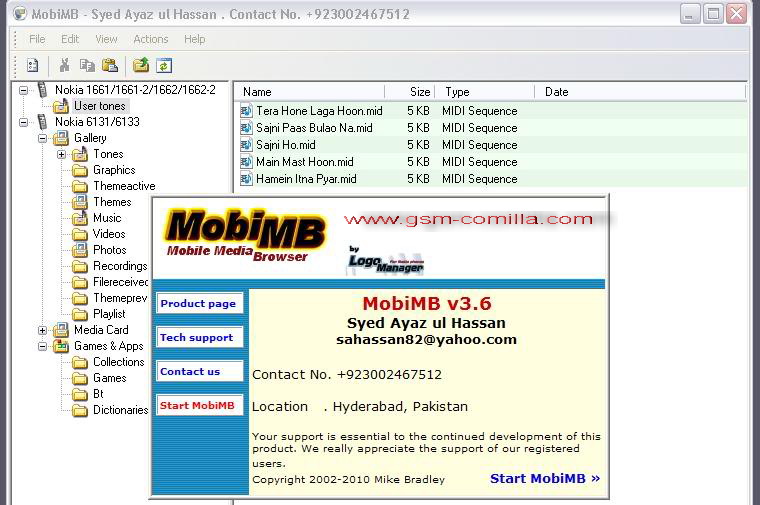Collapse the Nokia 1661 tree node
760x505 pixels.
tap(23, 90)
